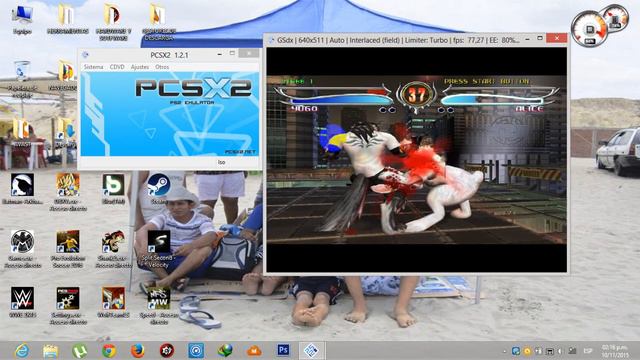This screenshot has width=640, height=360.
Task: Open uTorrent from the taskbar
Action: coord(80,351)
